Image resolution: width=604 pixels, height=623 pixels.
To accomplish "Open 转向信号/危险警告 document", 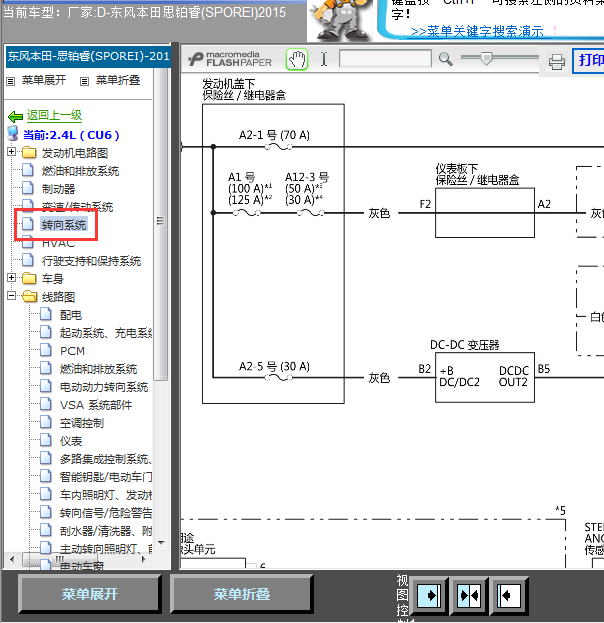I will [106, 513].
